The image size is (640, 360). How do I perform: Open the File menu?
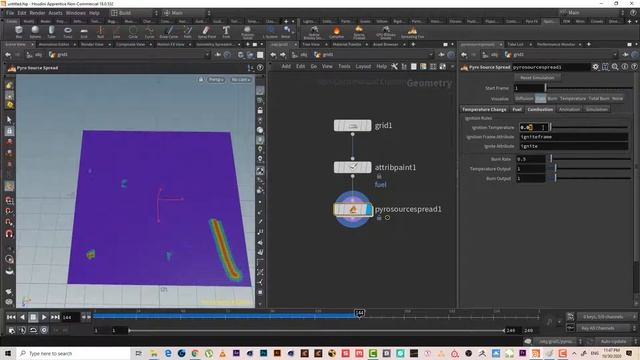click(x=10, y=13)
